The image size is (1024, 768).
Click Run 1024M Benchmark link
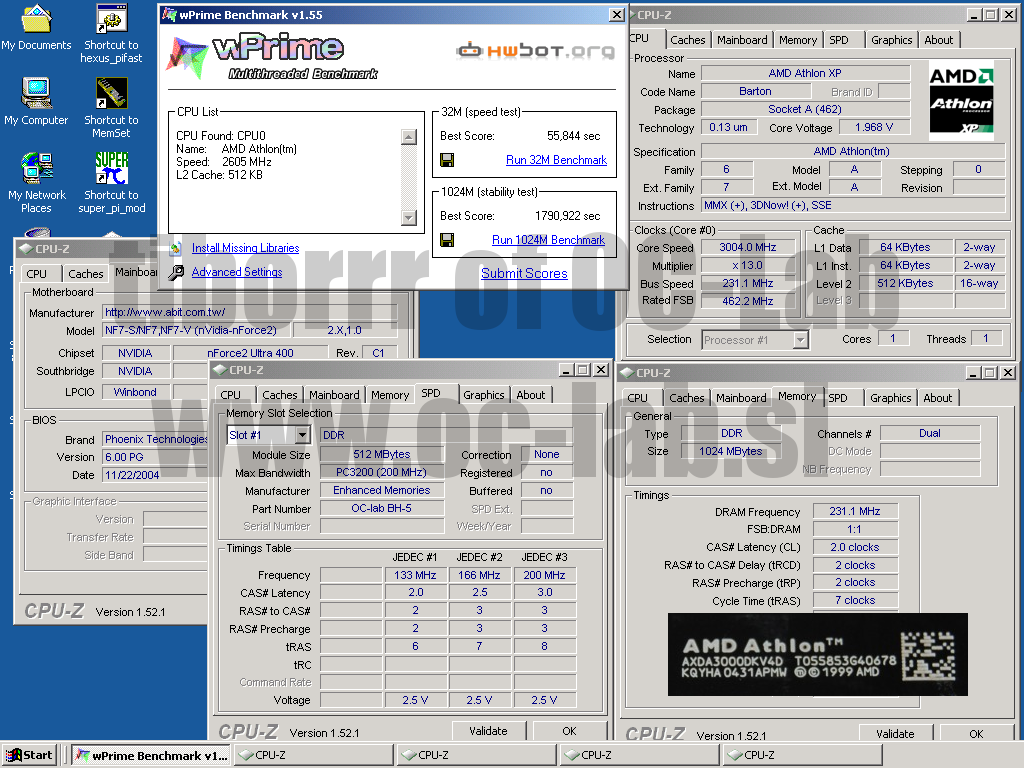pos(549,240)
